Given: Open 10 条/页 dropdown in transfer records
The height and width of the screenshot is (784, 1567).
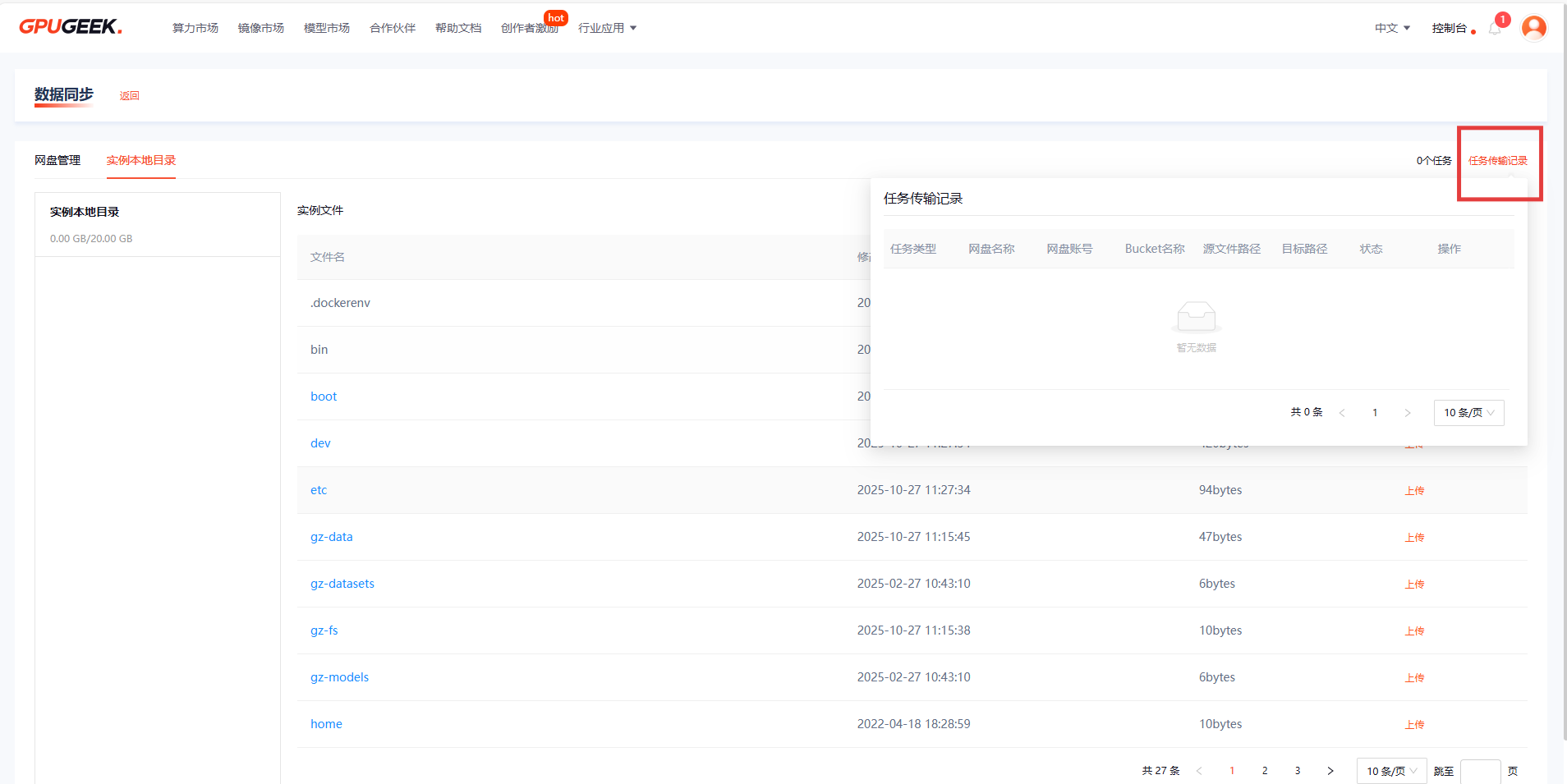Looking at the screenshot, I should (1468, 413).
